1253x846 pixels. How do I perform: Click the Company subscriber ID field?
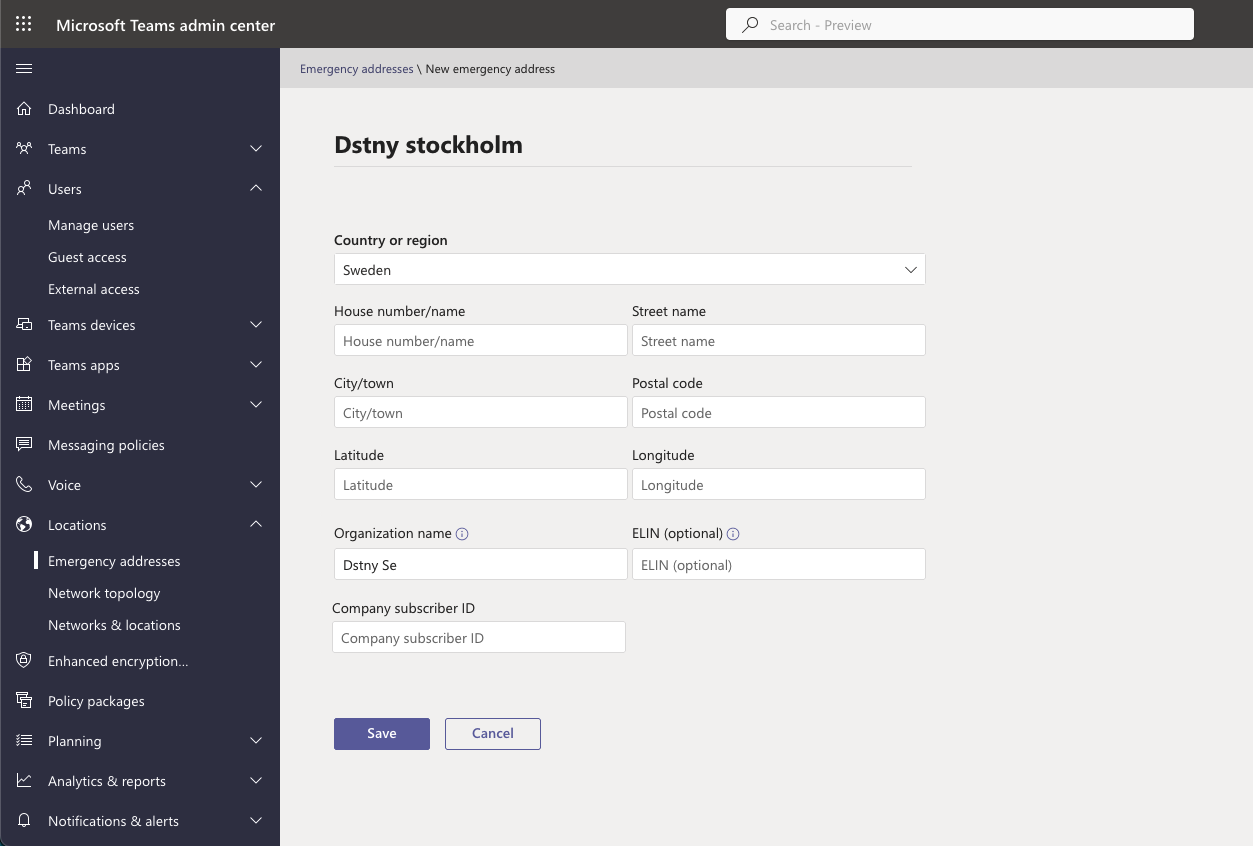pyautogui.click(x=479, y=638)
